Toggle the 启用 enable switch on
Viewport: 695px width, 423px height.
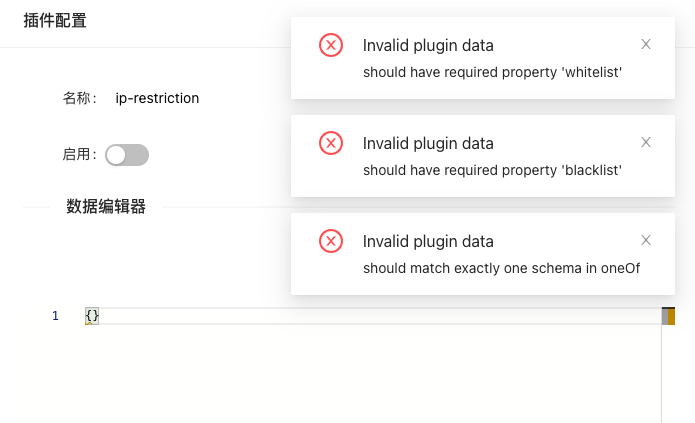pyautogui.click(x=127, y=155)
